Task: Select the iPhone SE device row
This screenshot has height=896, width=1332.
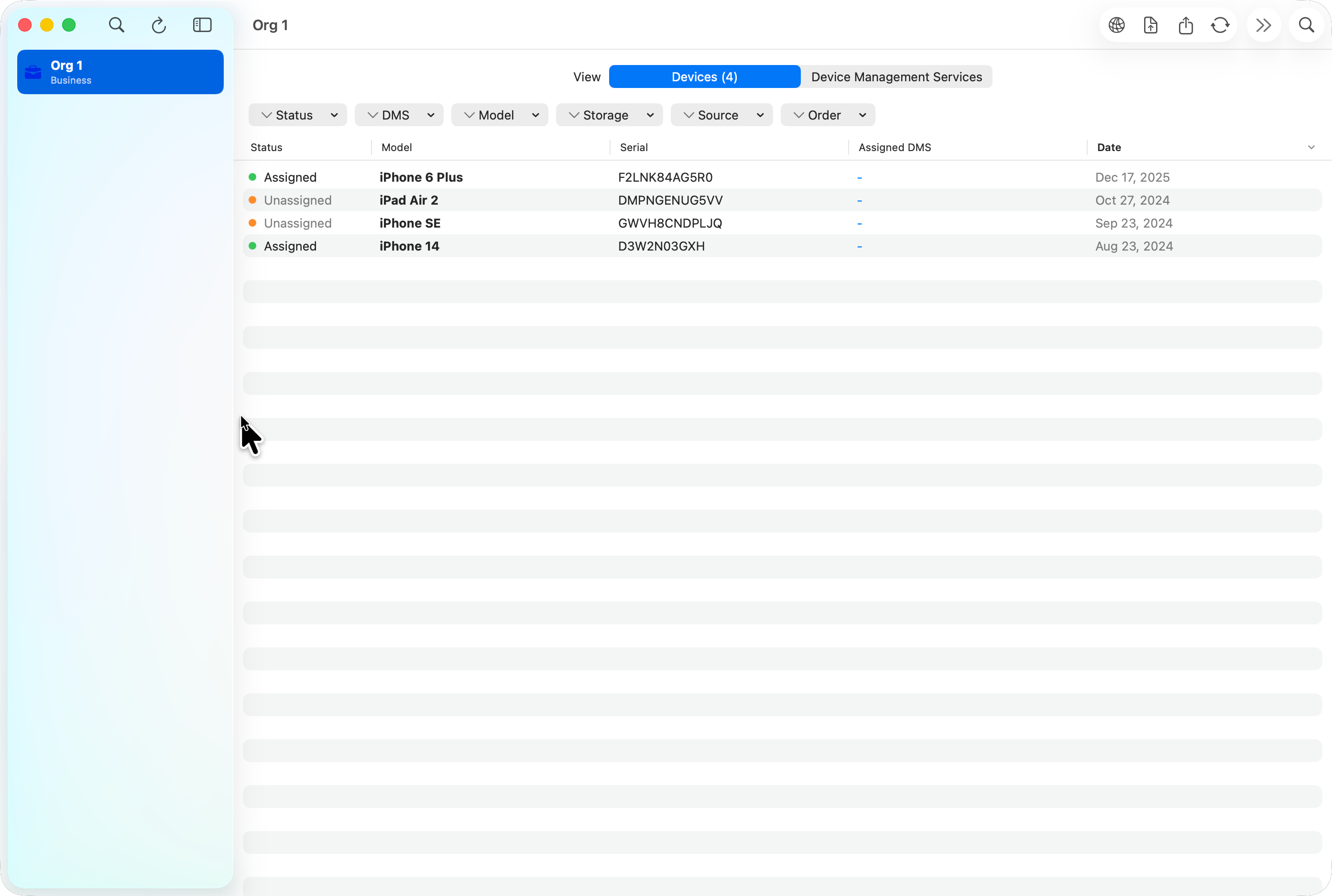Action: 629,223
